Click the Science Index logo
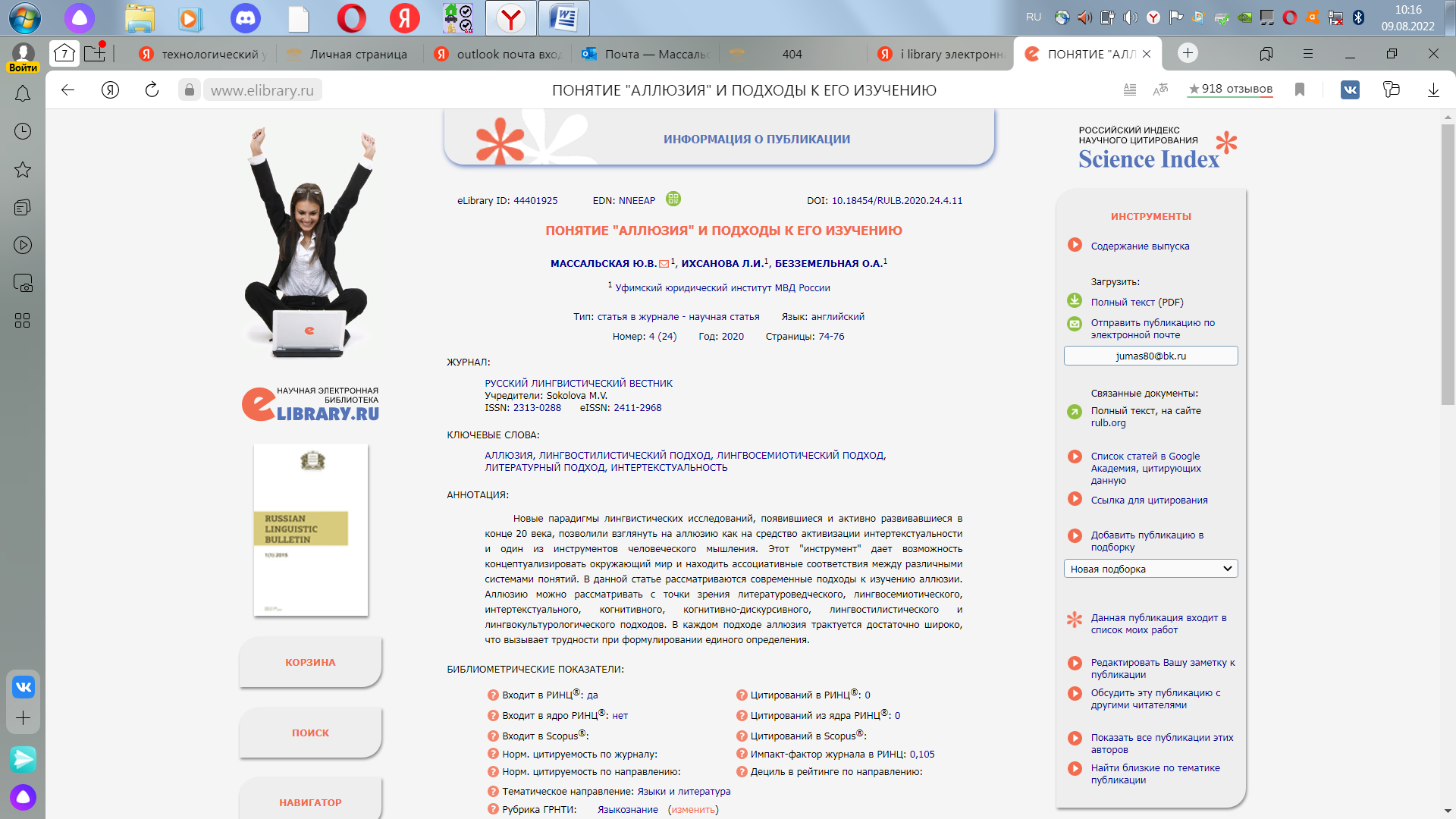1456x819 pixels. [1156, 148]
